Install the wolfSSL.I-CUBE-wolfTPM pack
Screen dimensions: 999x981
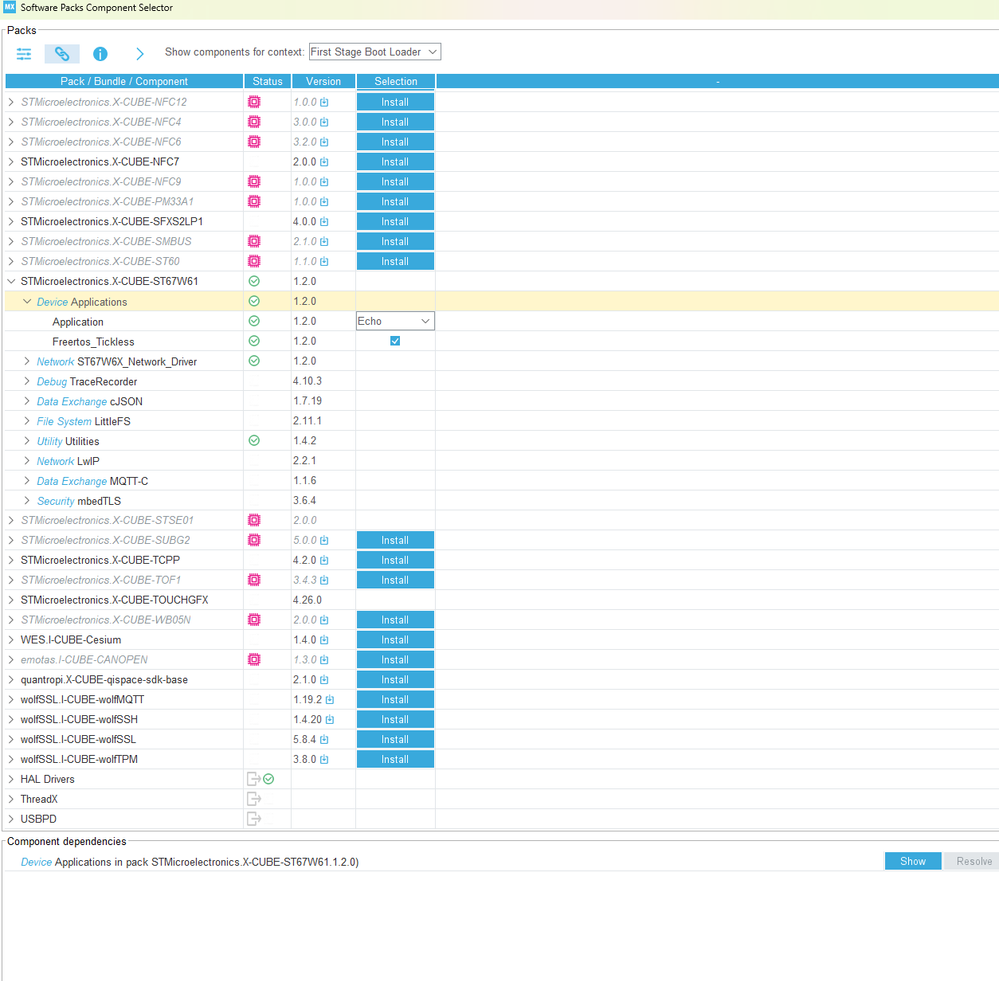(x=395, y=759)
